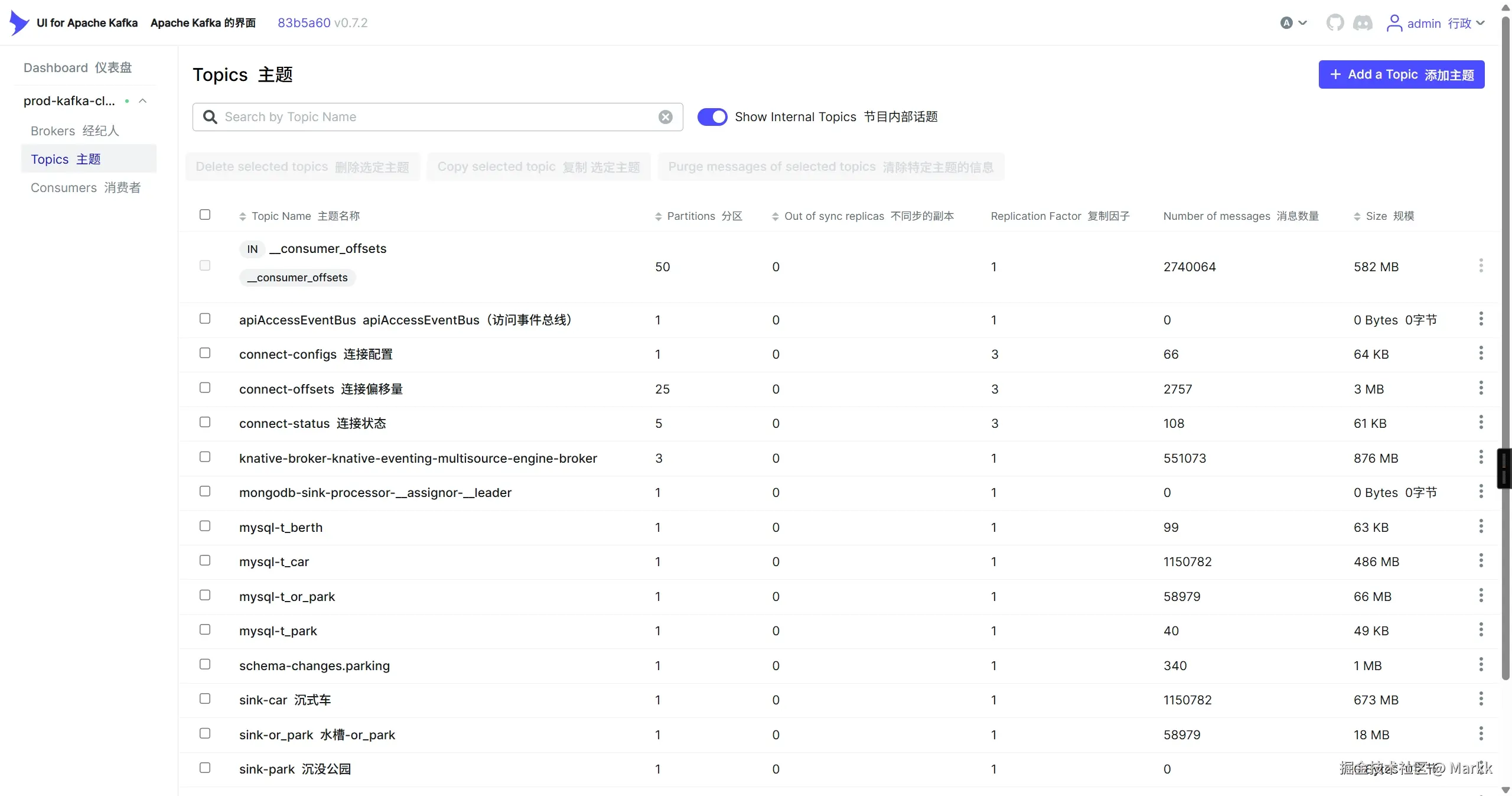The height and width of the screenshot is (796, 1512).
Task: Click the Number of messages column header
Action: (1241, 216)
